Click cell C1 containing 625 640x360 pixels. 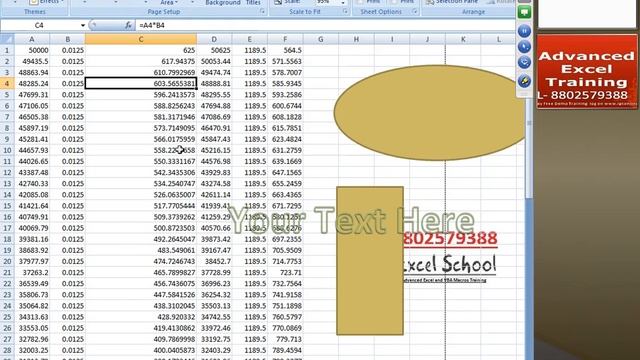[x=141, y=51]
